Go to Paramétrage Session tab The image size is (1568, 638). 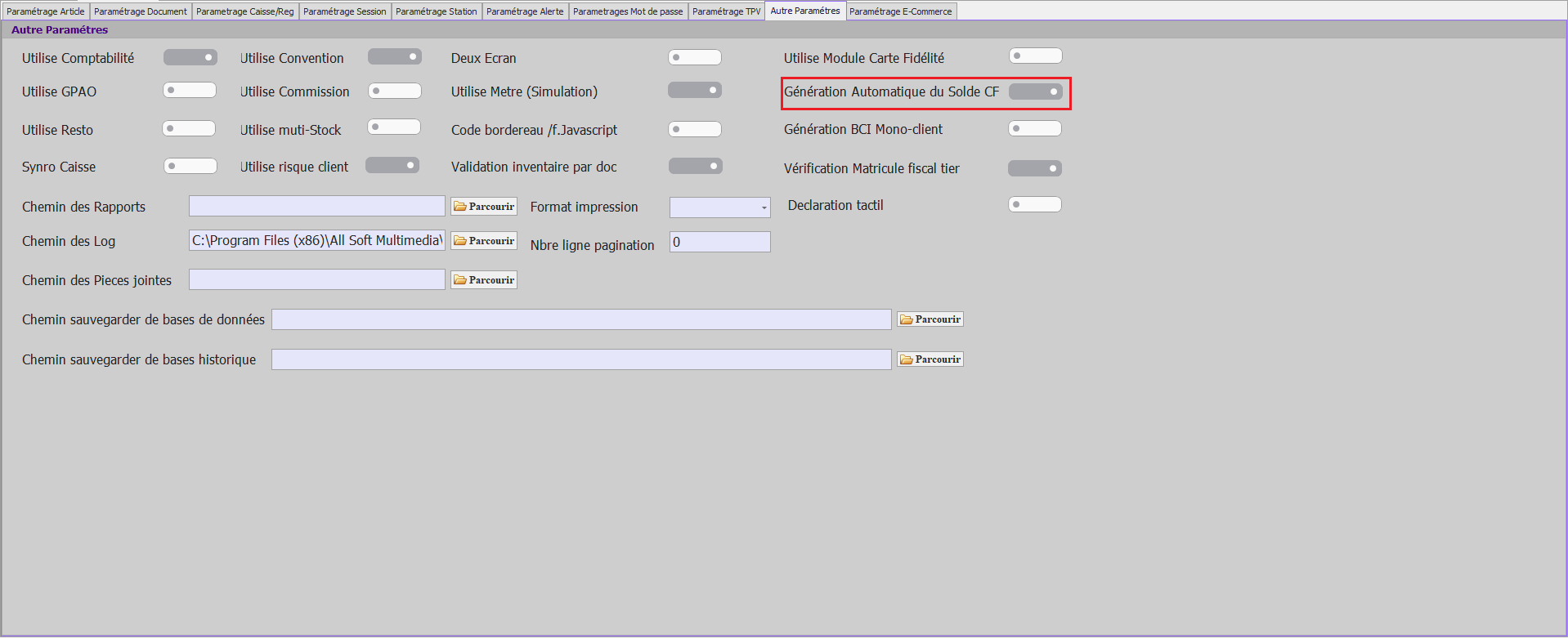coord(345,11)
